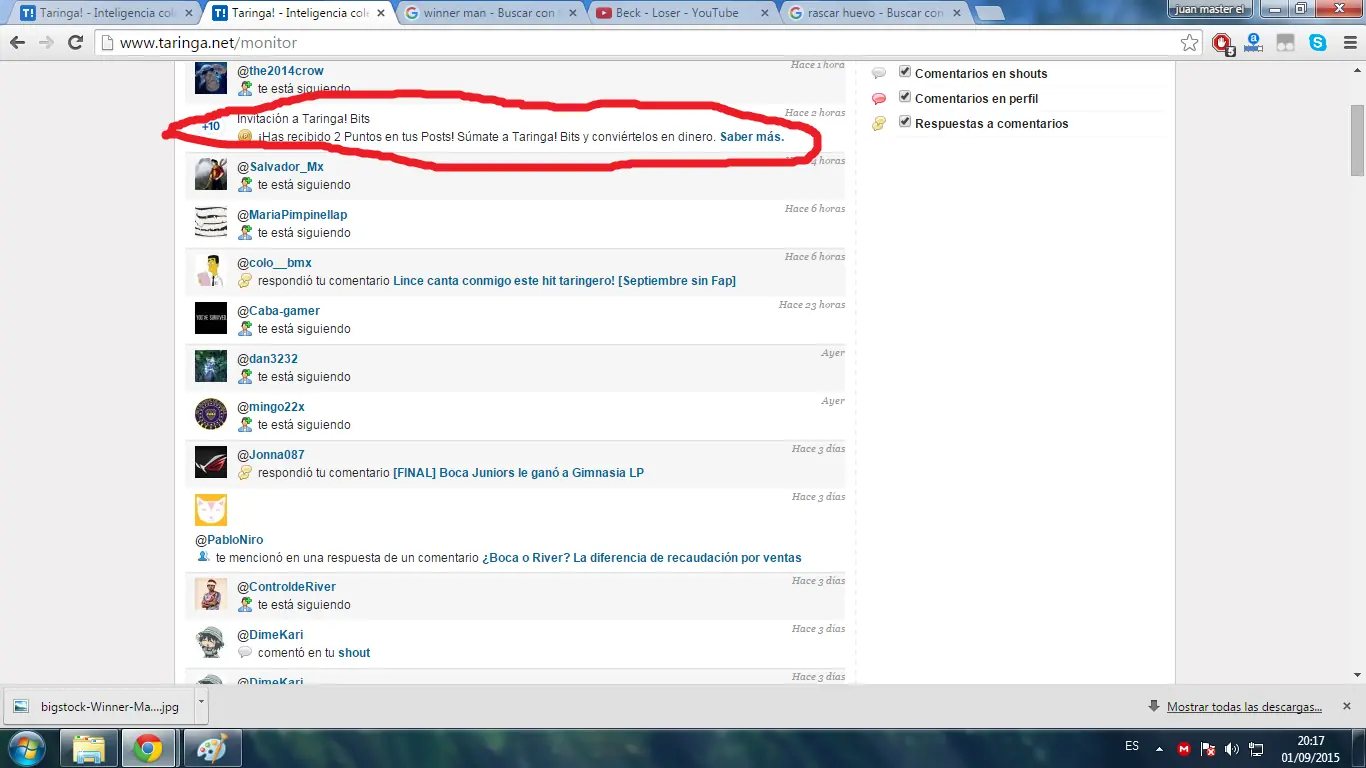
Task: Click the reply icon in colo__bmx row
Action: coord(245,281)
